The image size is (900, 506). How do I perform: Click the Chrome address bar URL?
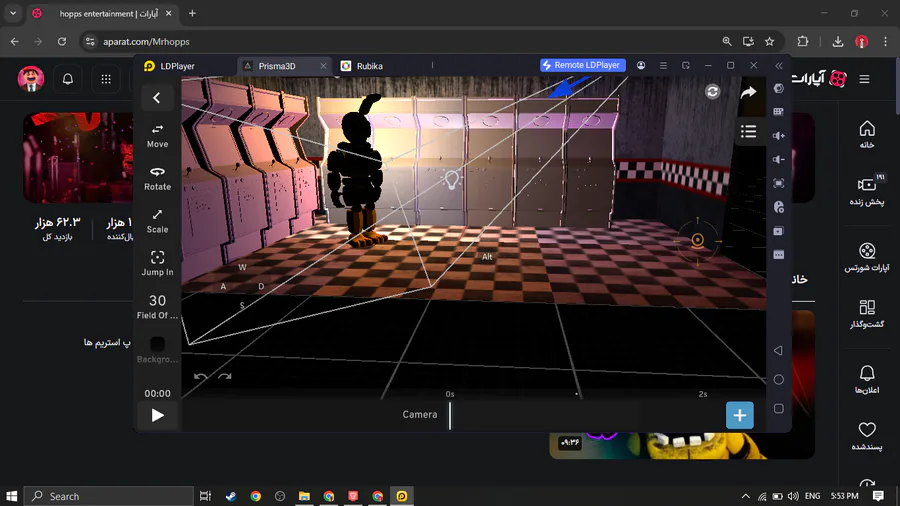pos(146,41)
